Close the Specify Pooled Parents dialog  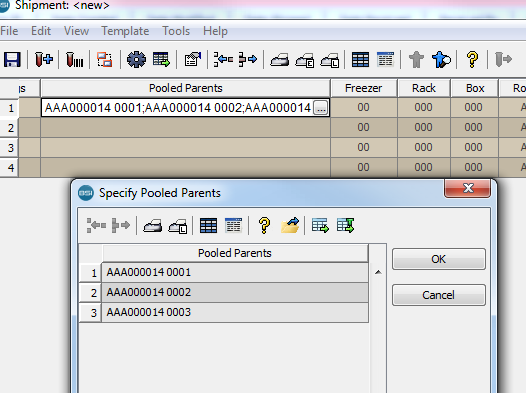[468, 188]
